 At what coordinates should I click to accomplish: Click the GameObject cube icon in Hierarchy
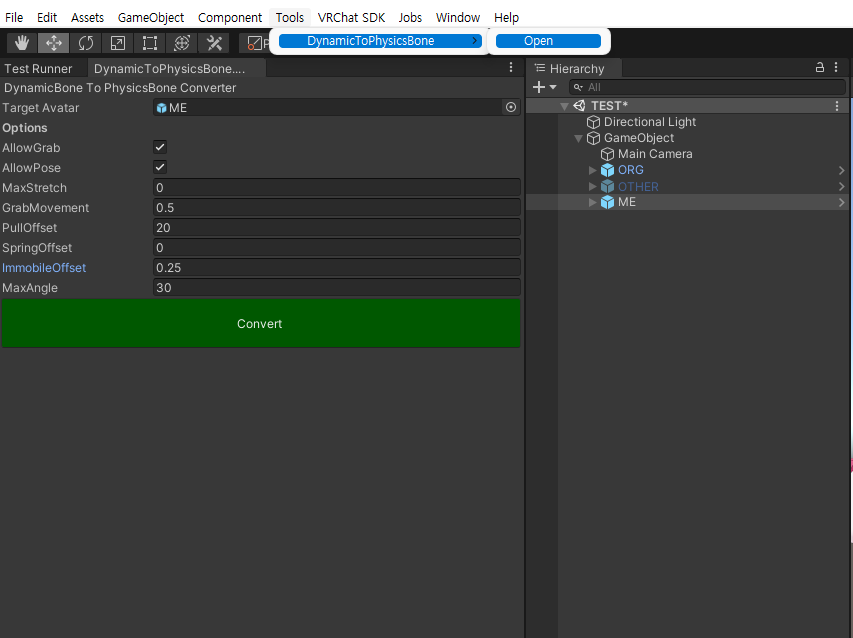(594, 138)
